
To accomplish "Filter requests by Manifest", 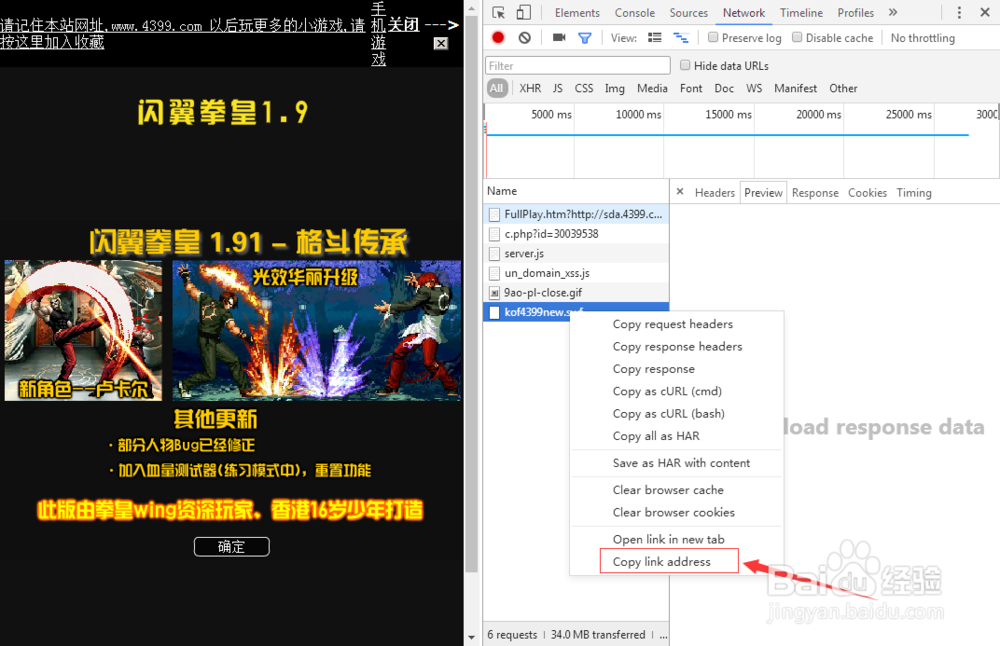I will point(795,88).
